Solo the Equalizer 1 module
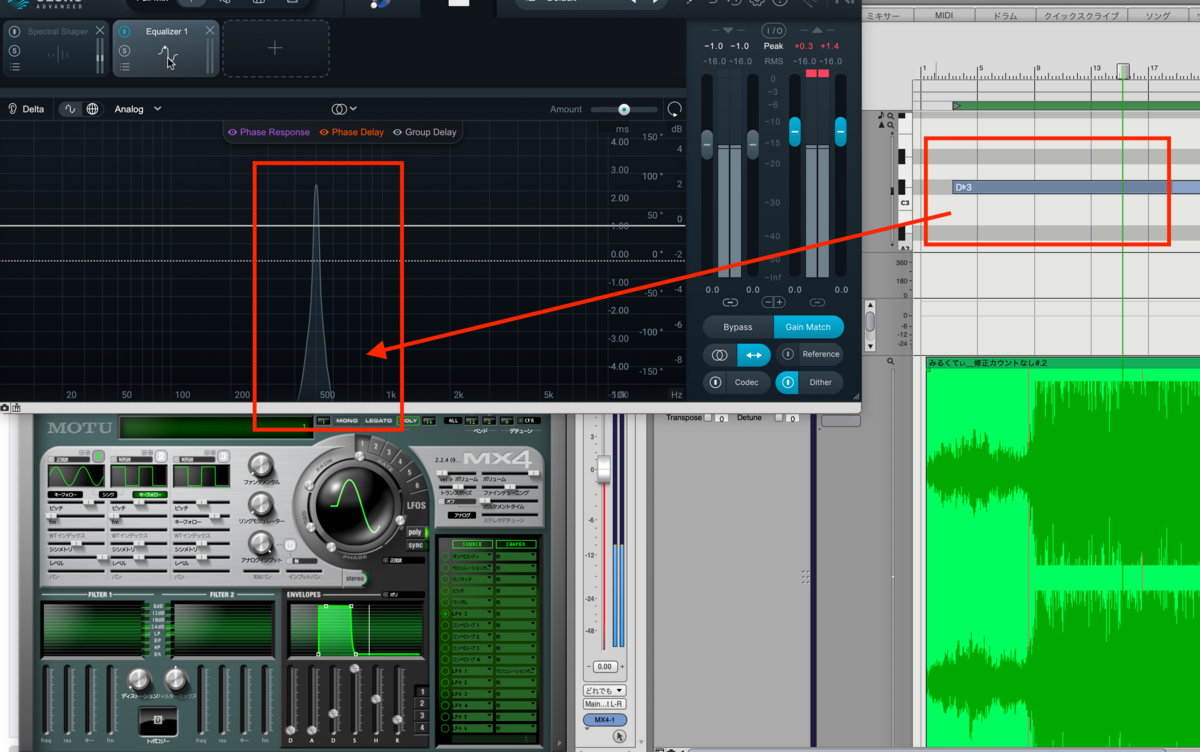Image resolution: width=1200 pixels, height=752 pixels. click(125, 50)
